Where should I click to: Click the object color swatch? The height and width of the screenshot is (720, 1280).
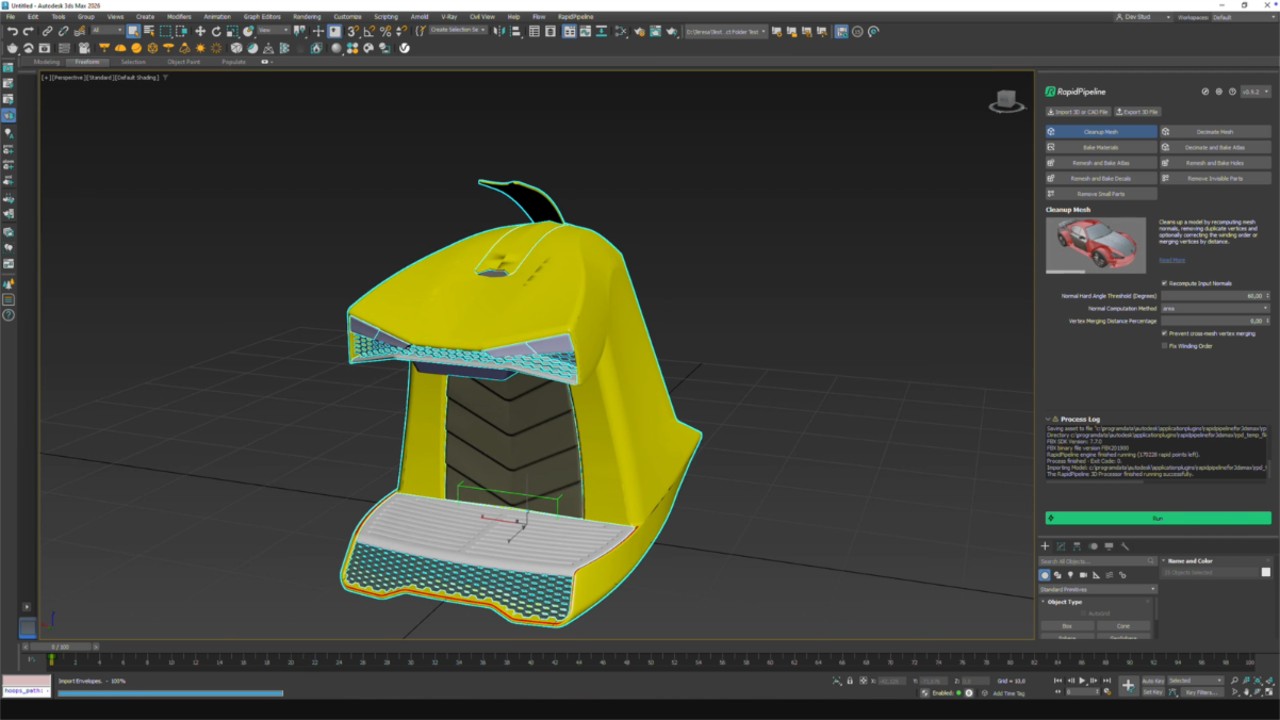(1265, 572)
